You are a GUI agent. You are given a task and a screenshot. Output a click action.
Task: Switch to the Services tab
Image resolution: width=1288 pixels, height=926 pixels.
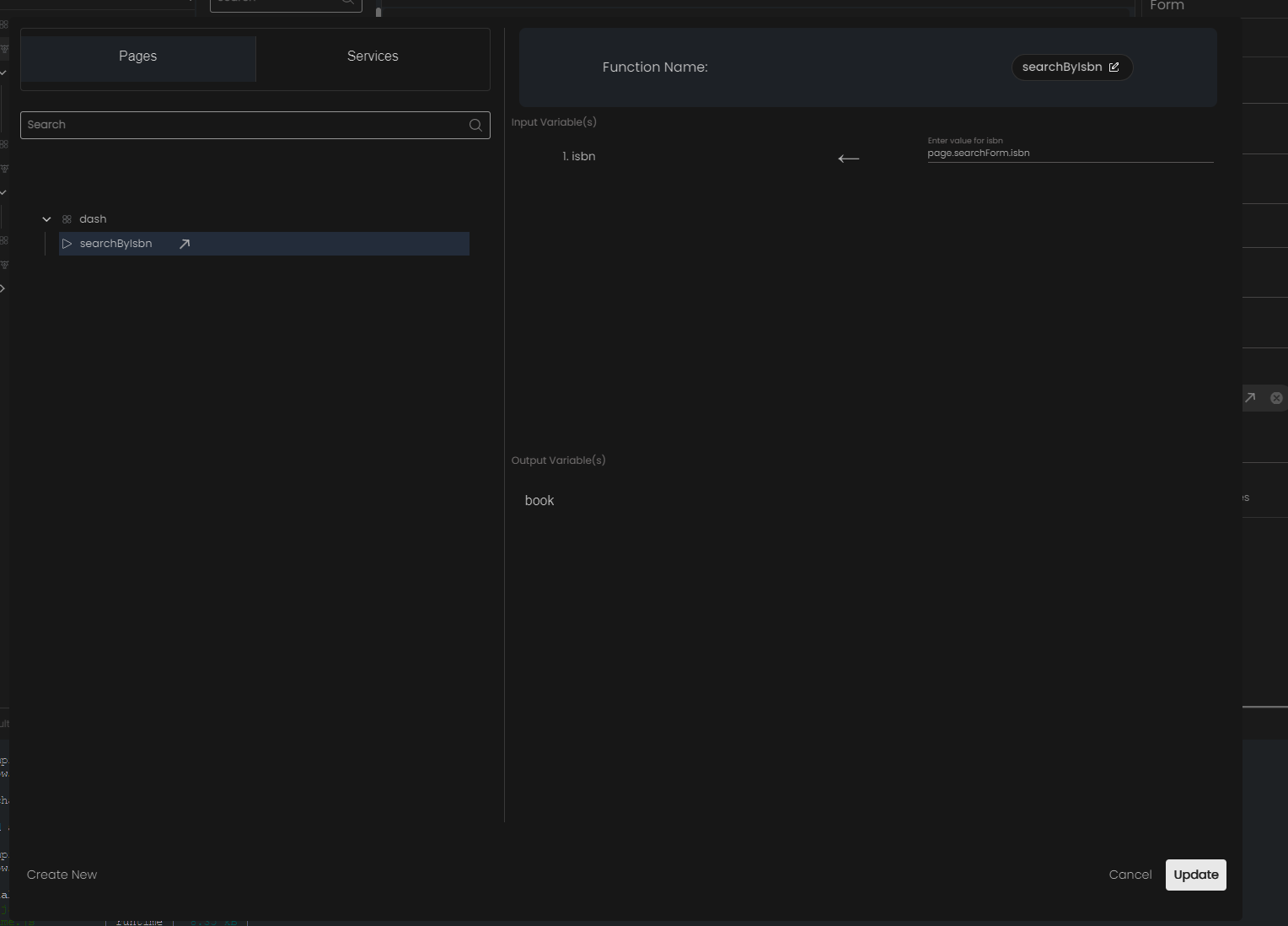click(373, 57)
